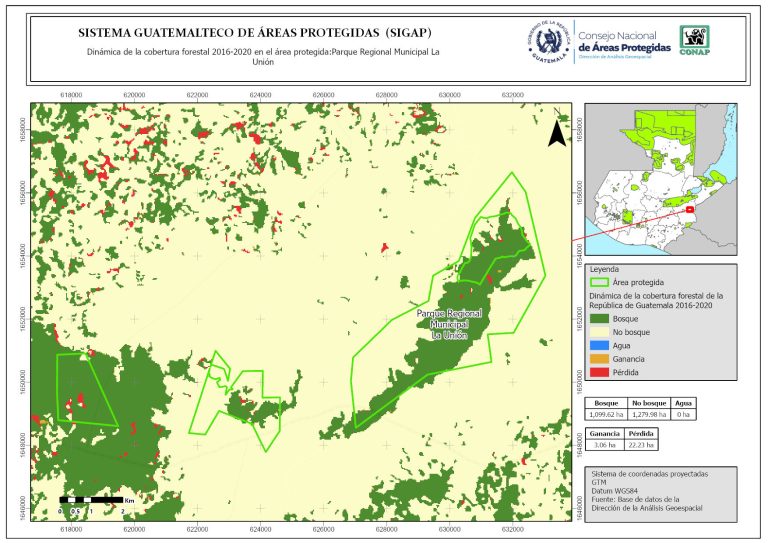Click the Pérdida 22.23 ha table cell

pos(641,445)
